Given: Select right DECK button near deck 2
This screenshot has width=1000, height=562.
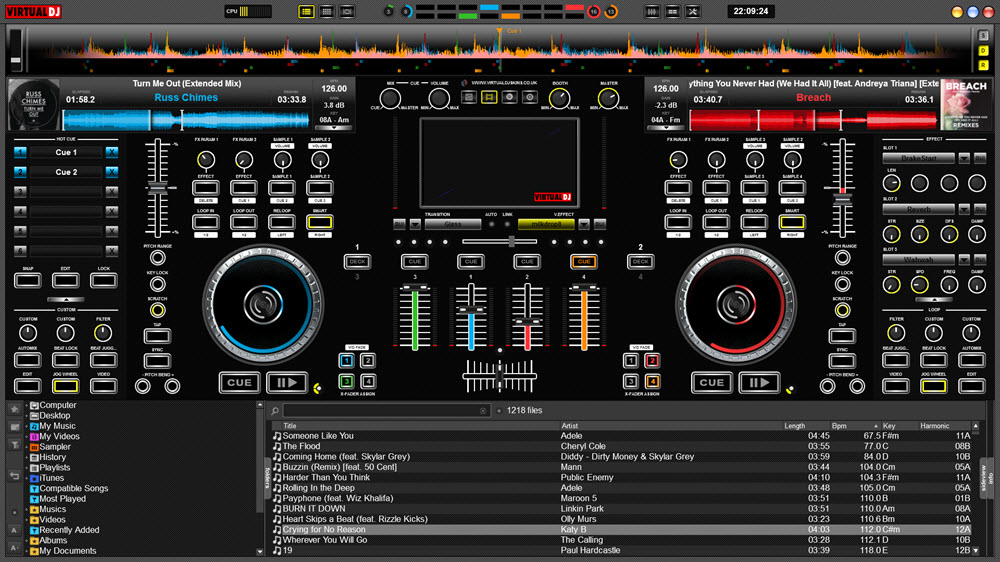Looking at the screenshot, I should 640,262.
